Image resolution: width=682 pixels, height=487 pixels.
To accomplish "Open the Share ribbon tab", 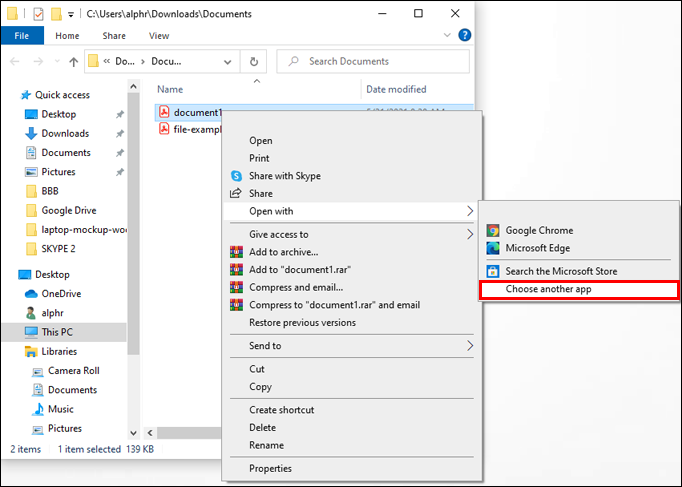I will coord(114,36).
